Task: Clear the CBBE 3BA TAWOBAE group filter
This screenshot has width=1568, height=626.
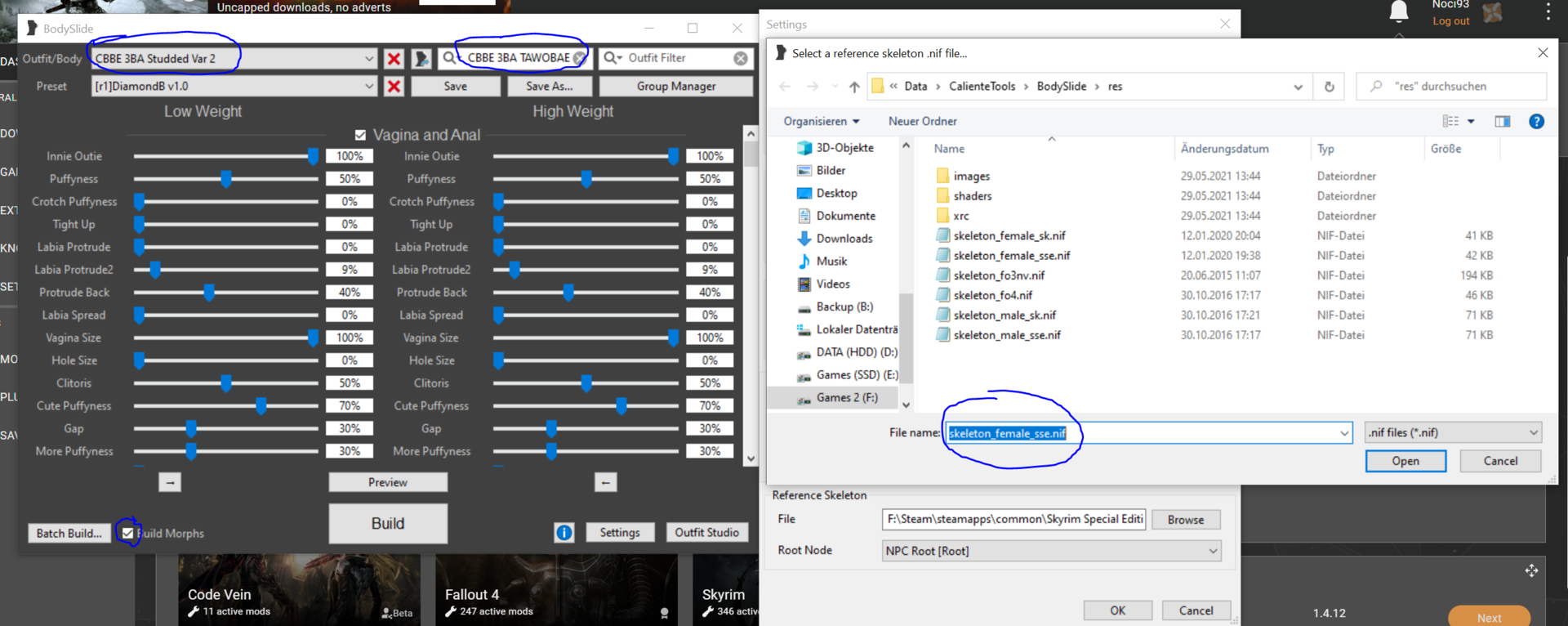Action: pos(579,58)
